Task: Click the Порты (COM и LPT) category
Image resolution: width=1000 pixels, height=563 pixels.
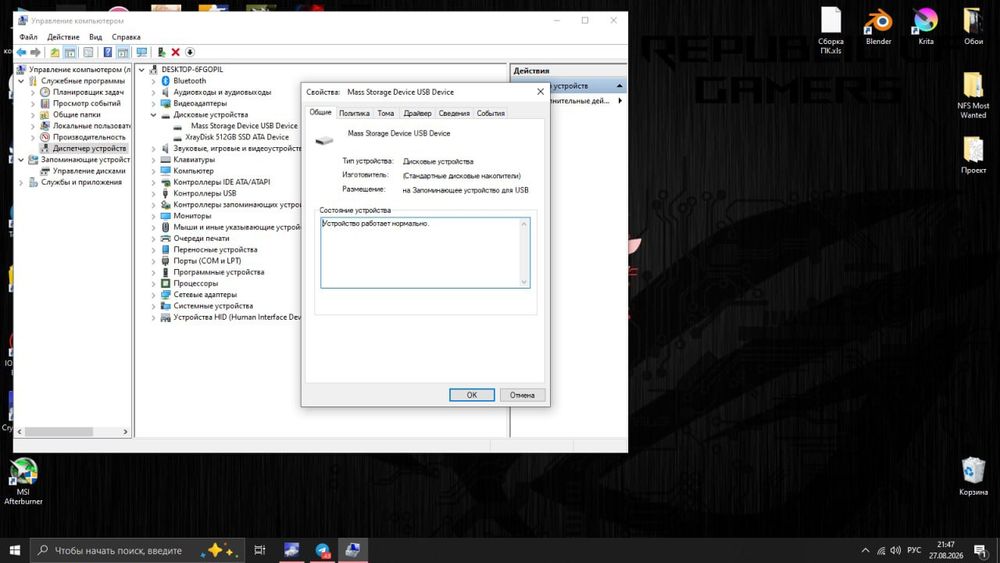Action: [207, 261]
